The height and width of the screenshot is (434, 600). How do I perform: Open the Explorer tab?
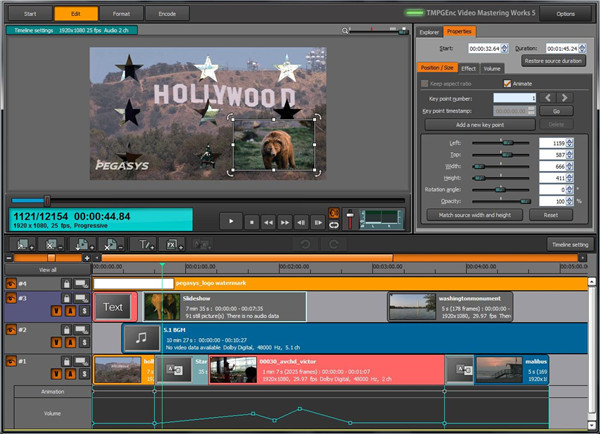pos(428,32)
